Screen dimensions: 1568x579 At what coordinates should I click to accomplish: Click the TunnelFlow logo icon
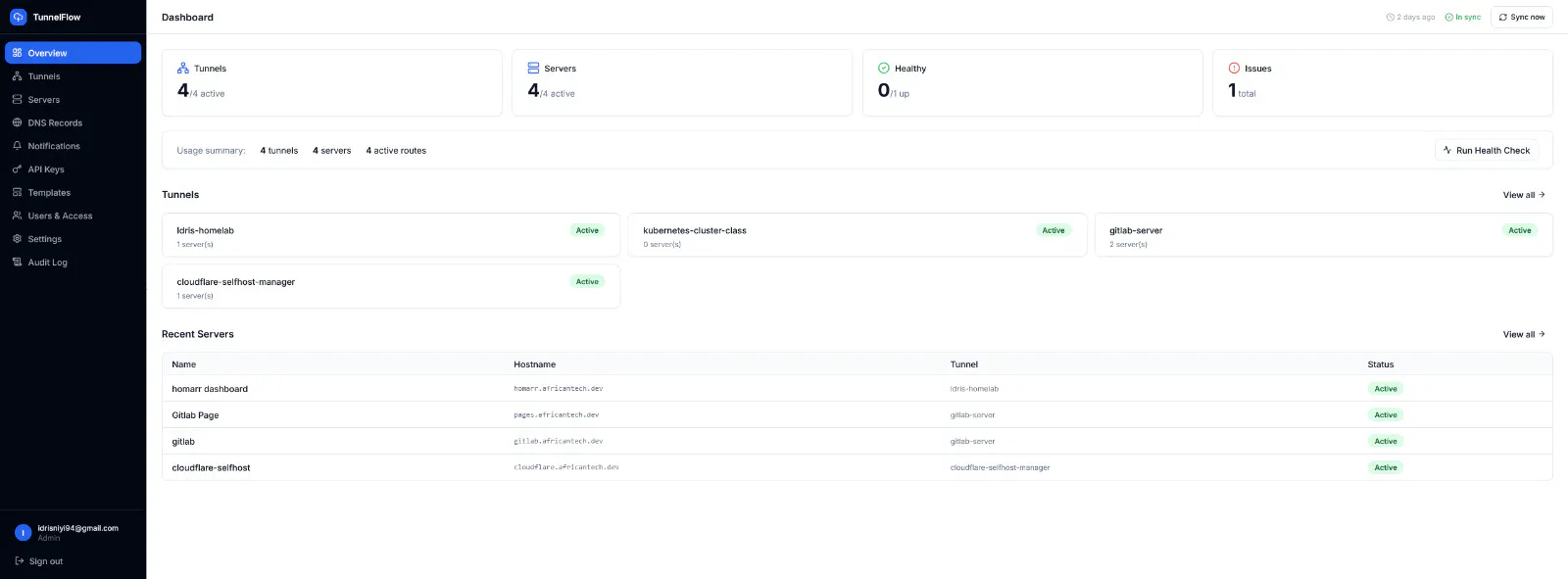18,17
